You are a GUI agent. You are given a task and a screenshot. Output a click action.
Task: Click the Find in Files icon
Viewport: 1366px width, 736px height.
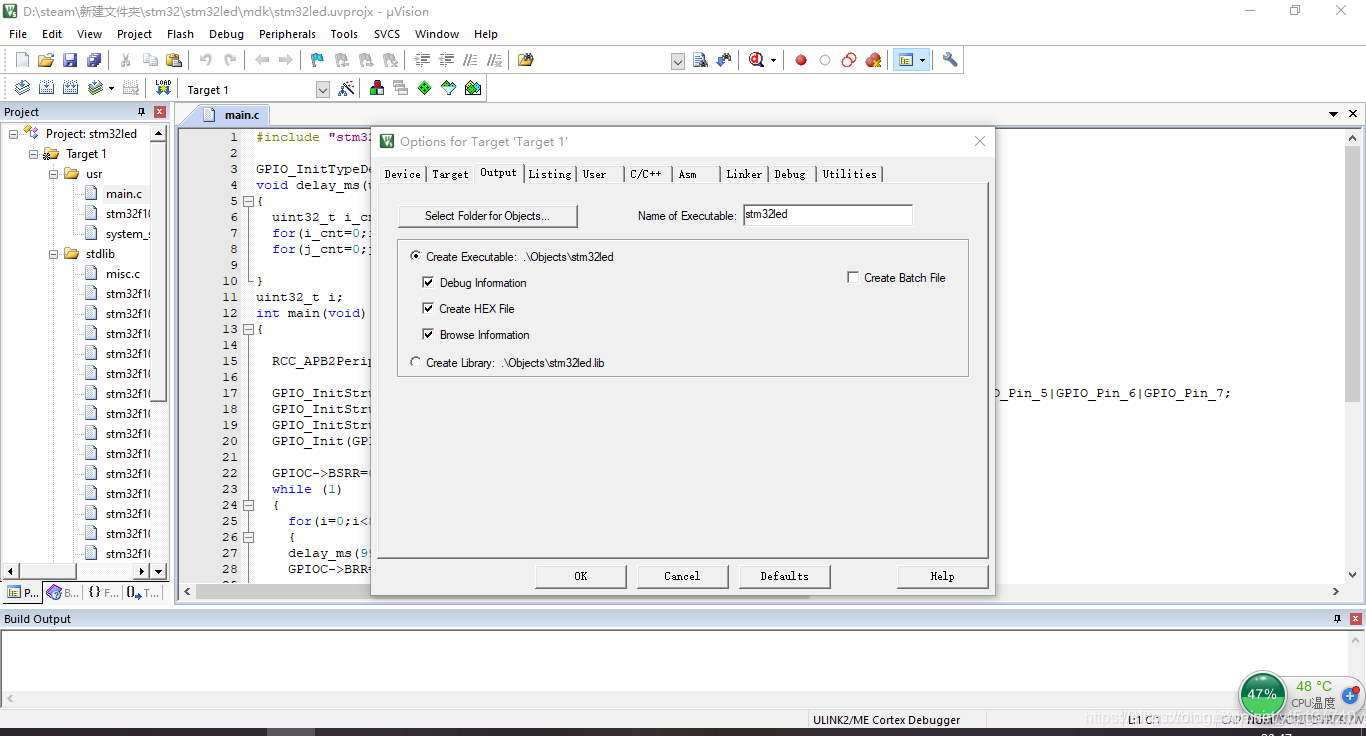click(700, 60)
